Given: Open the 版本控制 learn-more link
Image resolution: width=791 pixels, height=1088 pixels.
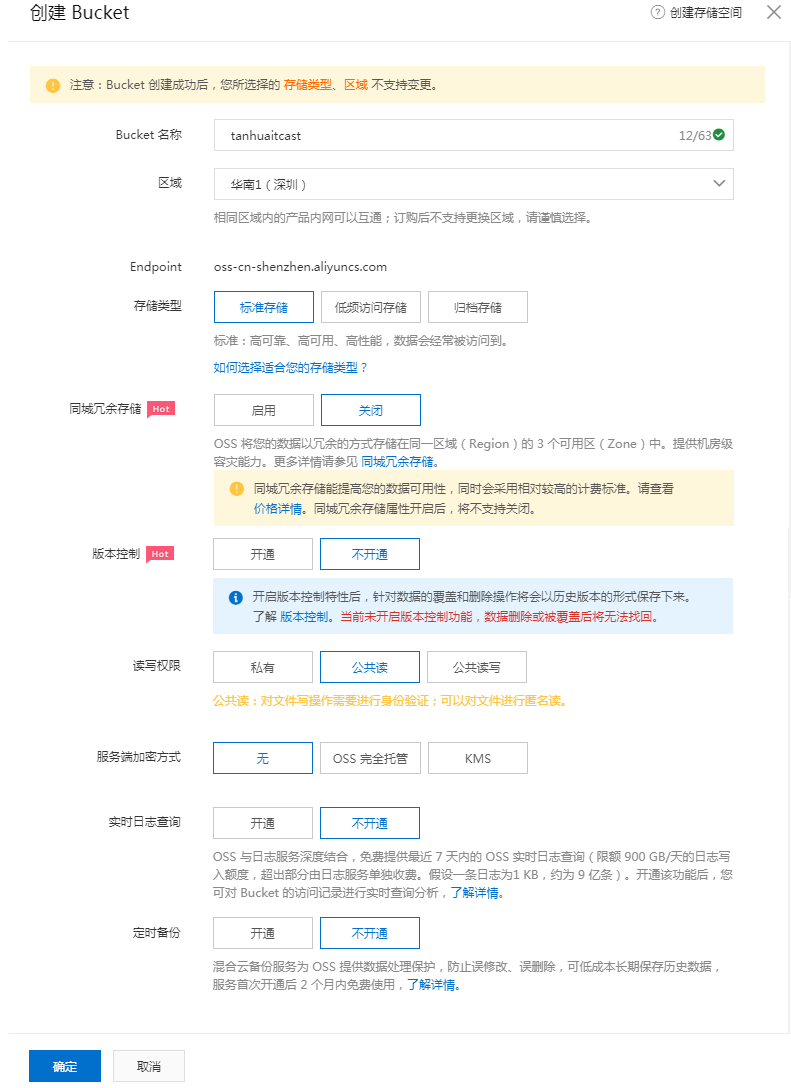Looking at the screenshot, I should [x=305, y=617].
